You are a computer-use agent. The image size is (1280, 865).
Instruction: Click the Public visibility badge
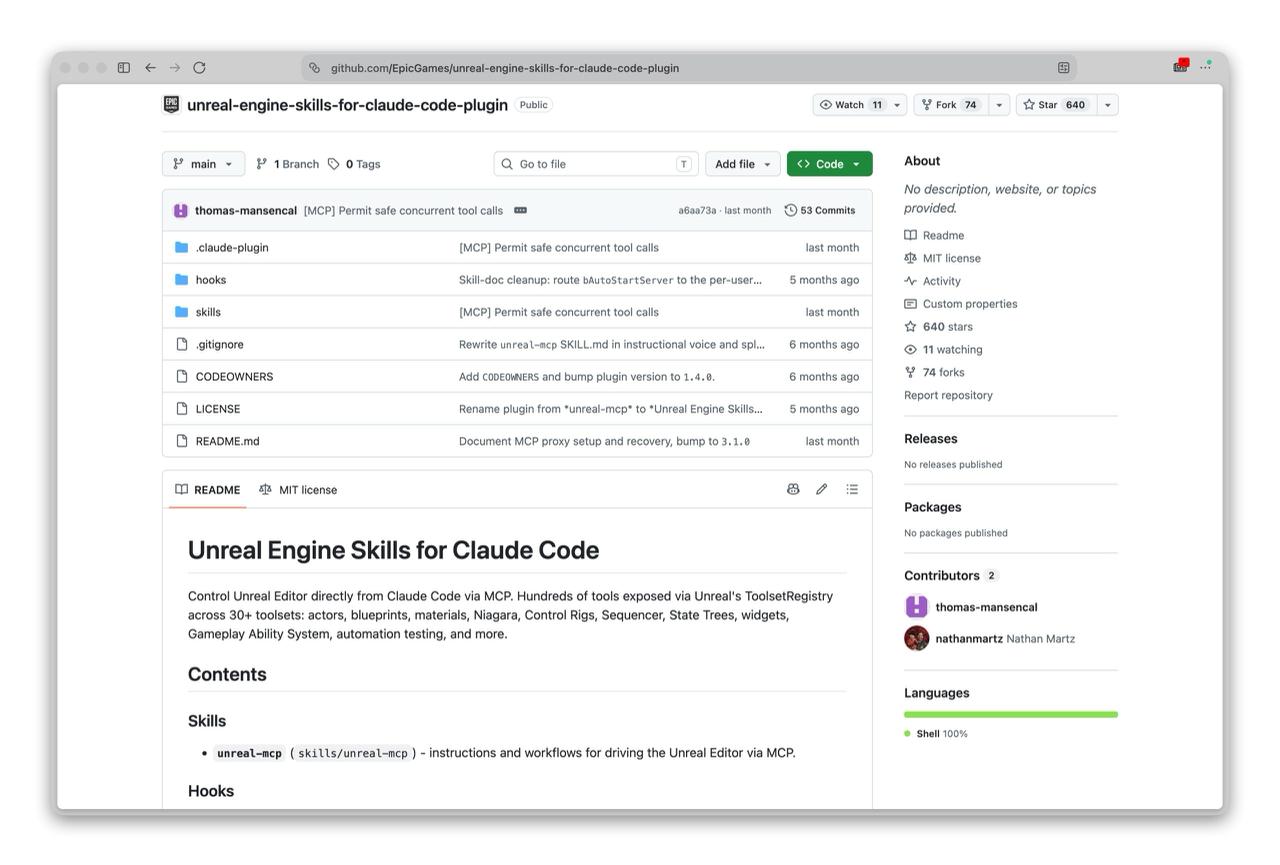click(534, 105)
